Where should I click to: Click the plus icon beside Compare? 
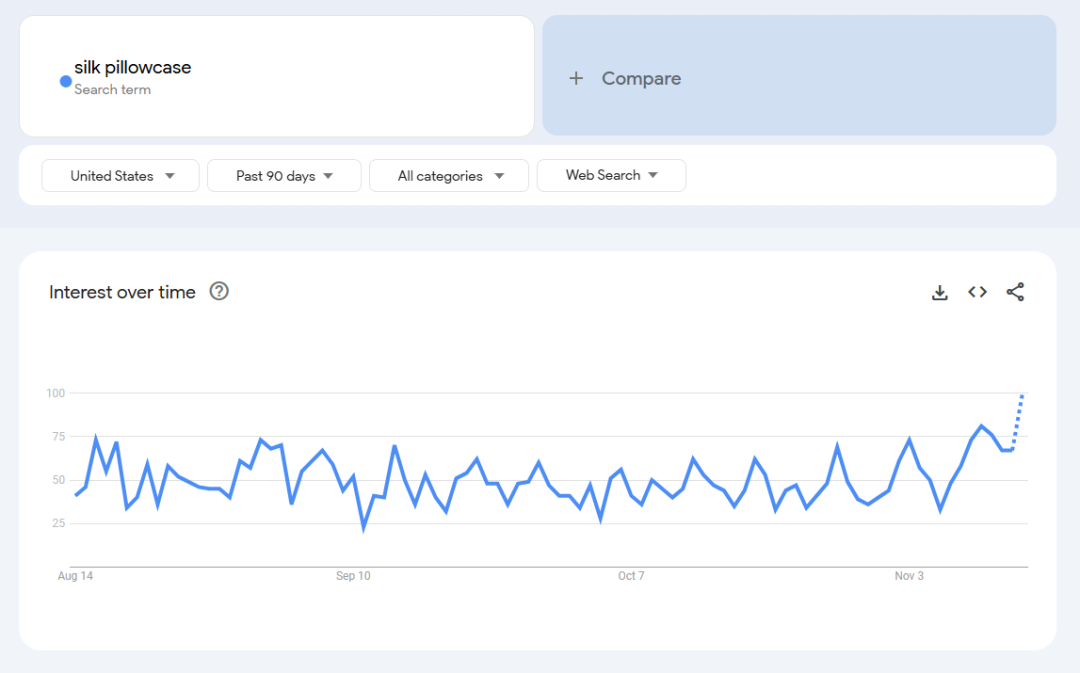(x=576, y=78)
